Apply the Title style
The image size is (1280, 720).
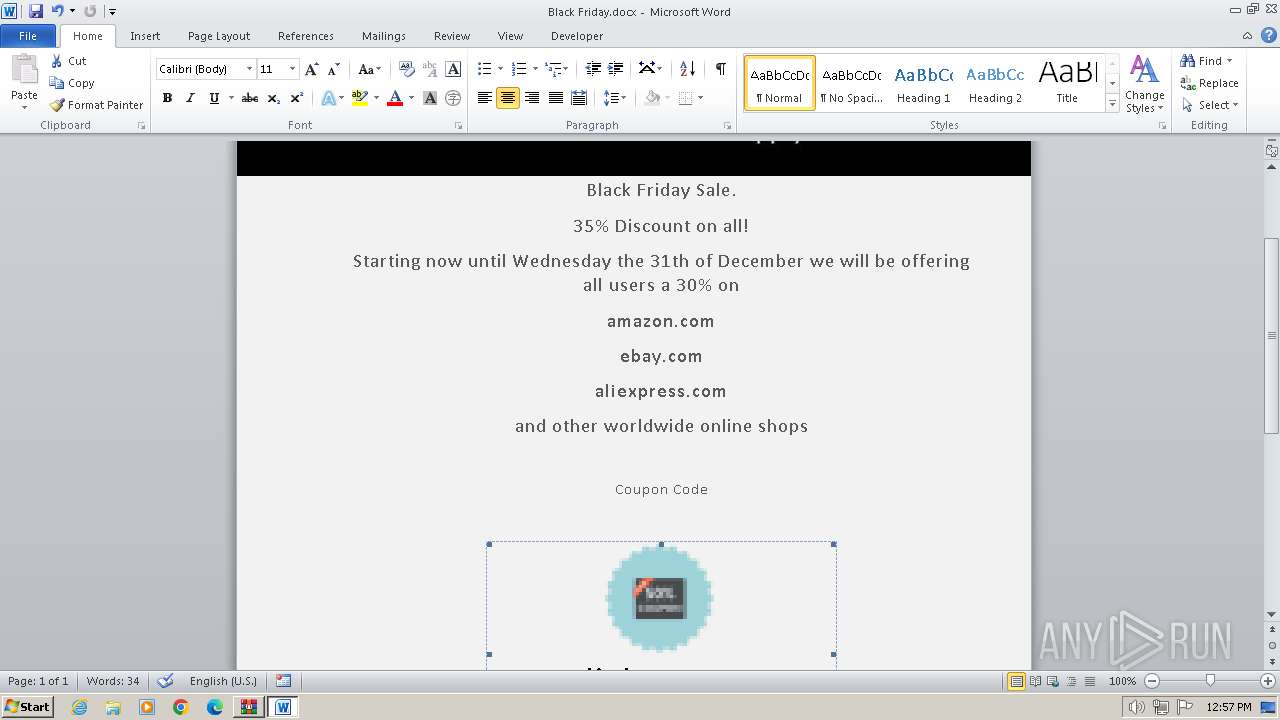[x=1067, y=83]
